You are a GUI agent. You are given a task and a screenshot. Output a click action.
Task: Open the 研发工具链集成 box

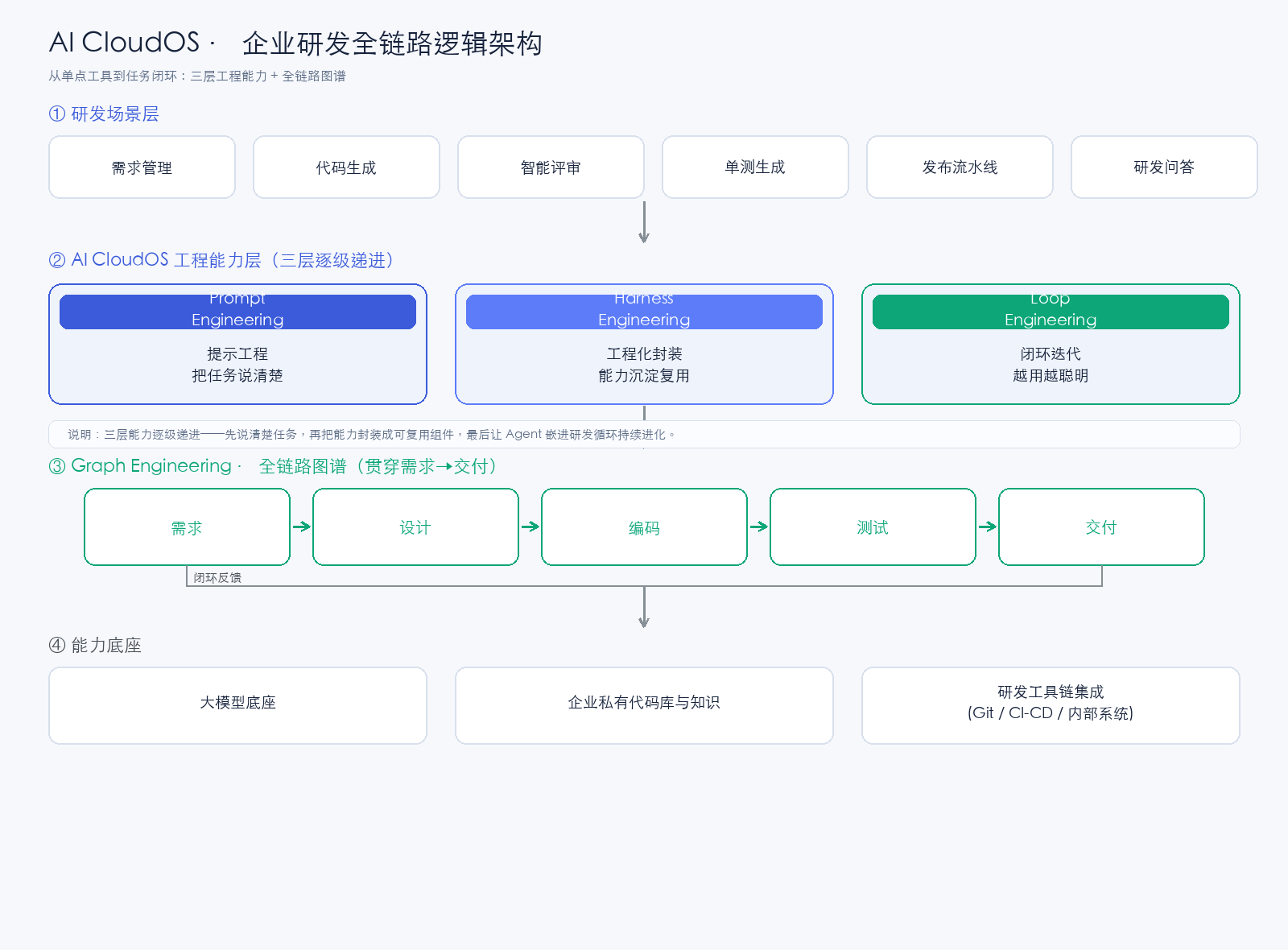(1051, 705)
